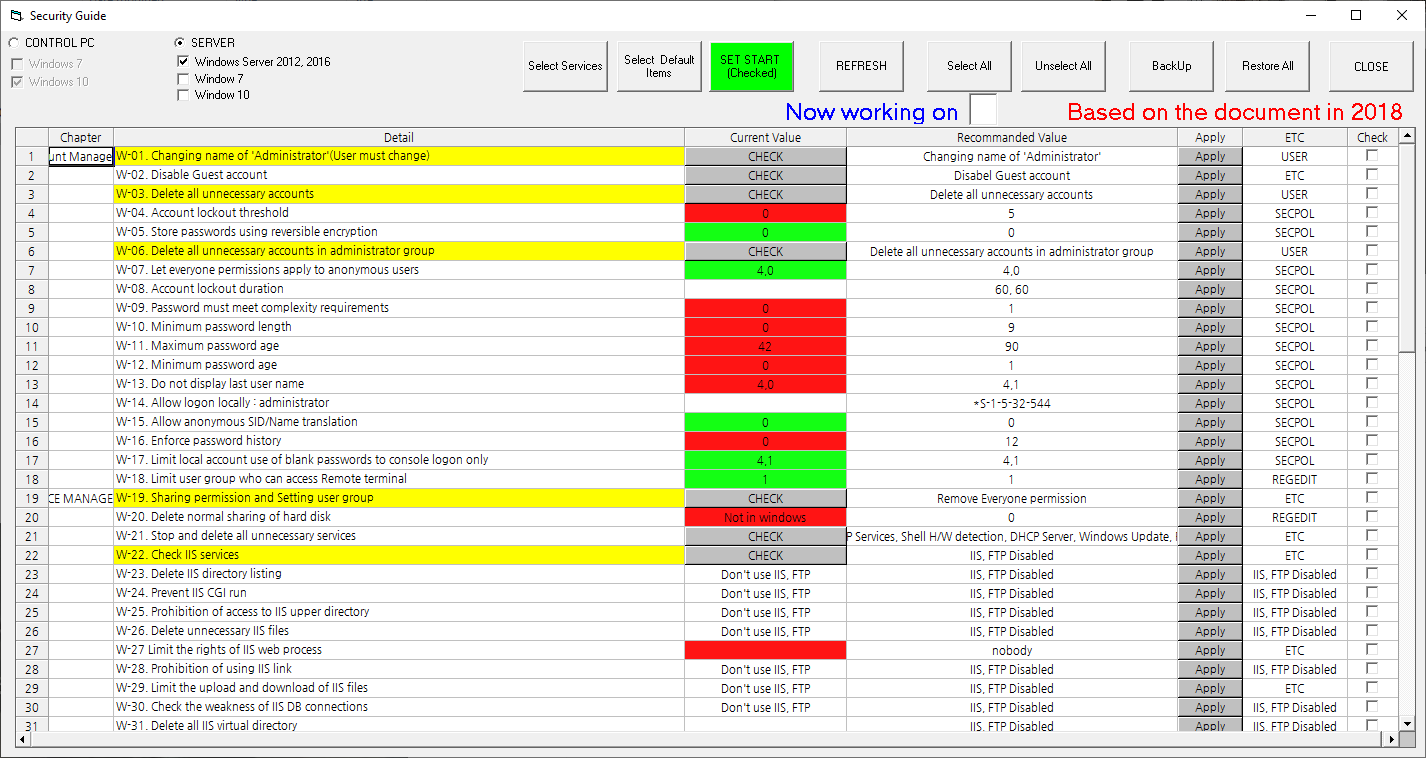1426x758 pixels.
Task: Click the REFRESH button
Action: (861, 66)
